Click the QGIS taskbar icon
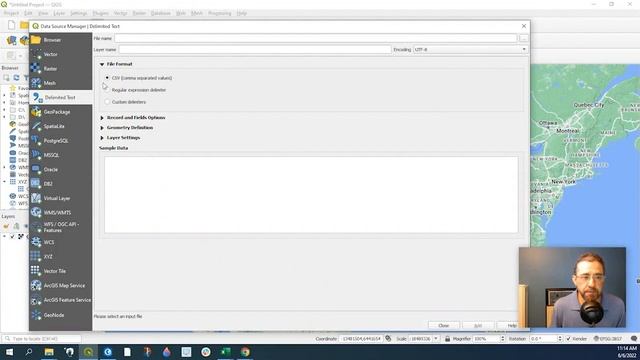Screen dimensions: 640x360 point(88,352)
